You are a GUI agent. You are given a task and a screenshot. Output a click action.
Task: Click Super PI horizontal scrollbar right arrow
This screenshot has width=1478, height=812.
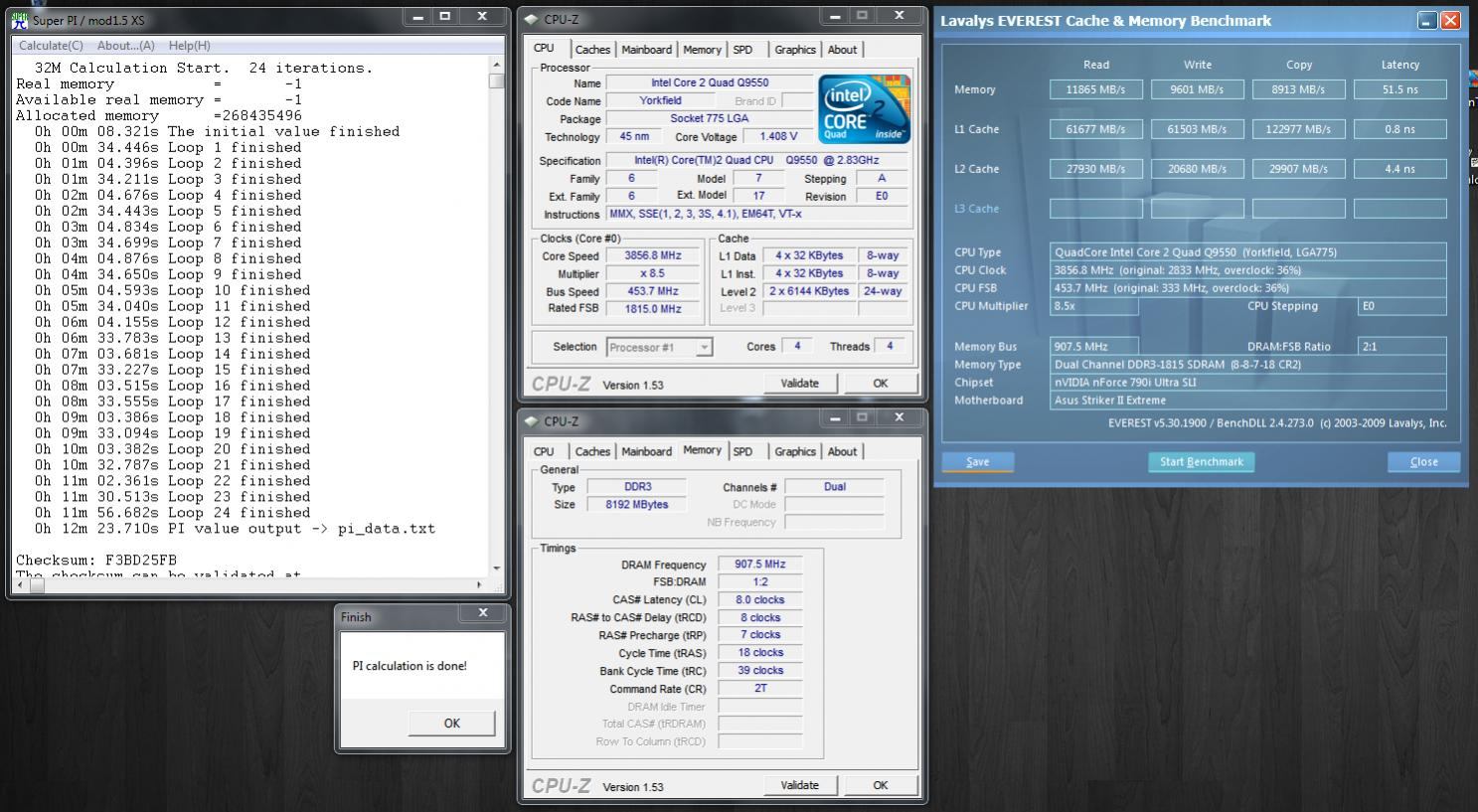[x=479, y=584]
